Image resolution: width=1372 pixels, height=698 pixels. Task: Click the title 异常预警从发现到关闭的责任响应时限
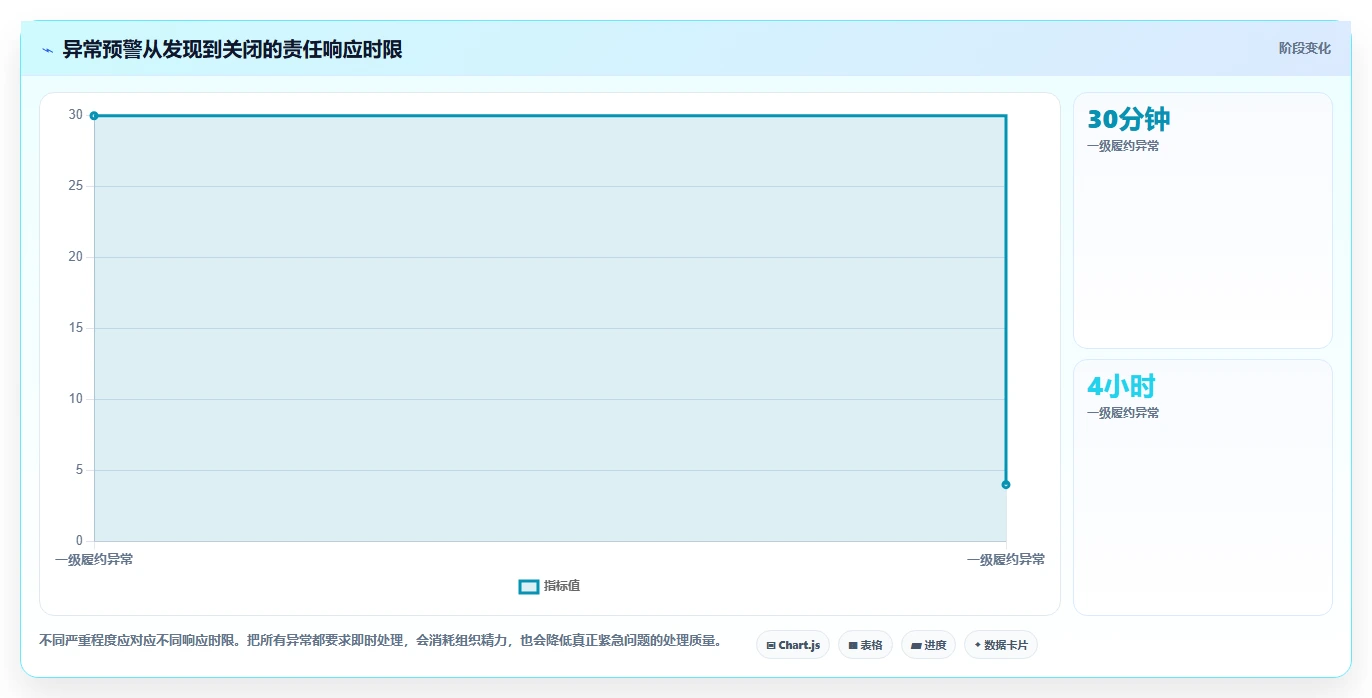point(232,49)
